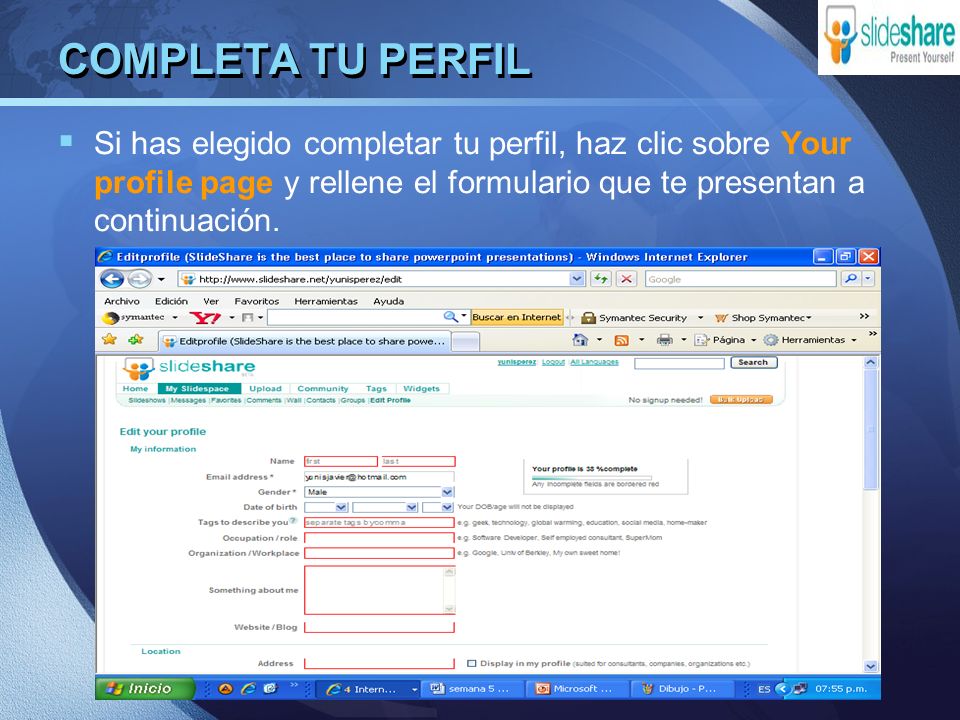Click the Email address input field
960x720 pixels.
(x=379, y=477)
